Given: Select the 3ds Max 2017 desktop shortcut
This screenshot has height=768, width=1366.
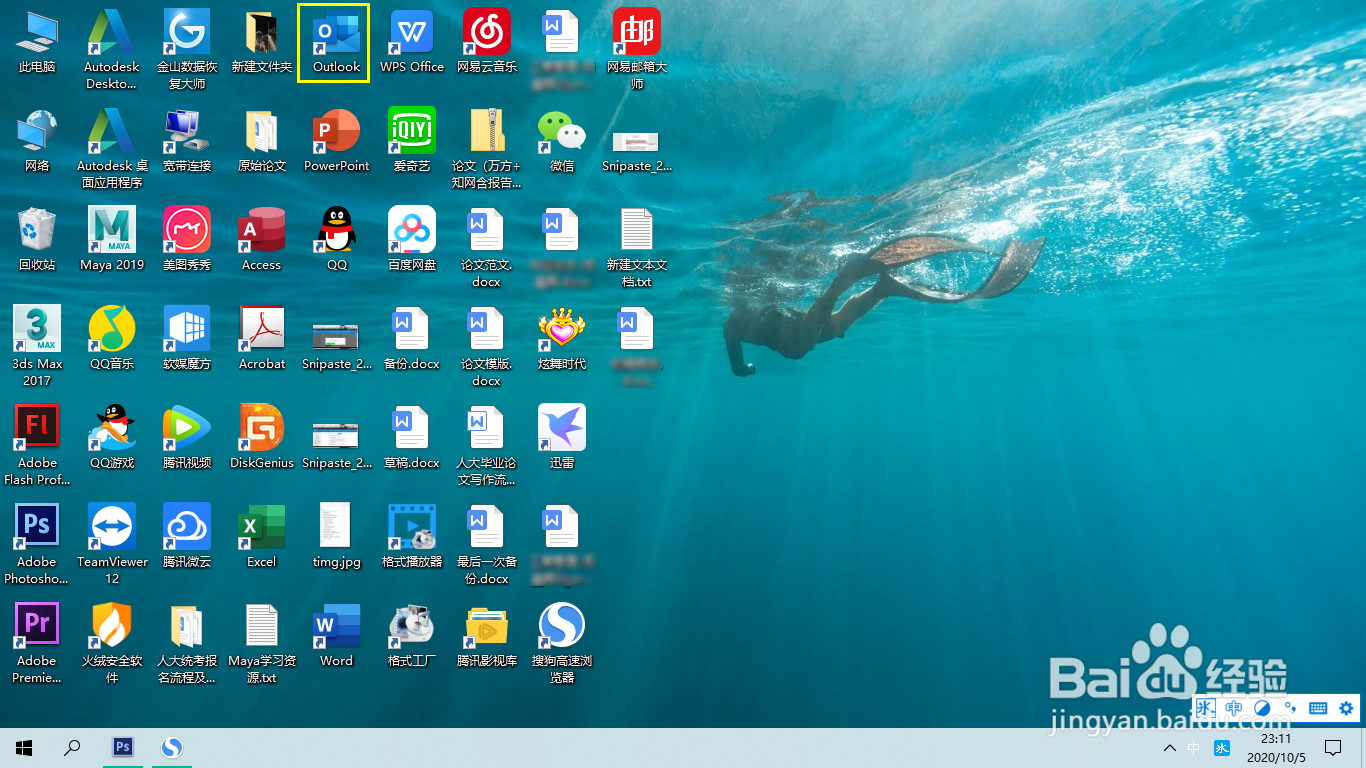Looking at the screenshot, I should click(x=37, y=346).
